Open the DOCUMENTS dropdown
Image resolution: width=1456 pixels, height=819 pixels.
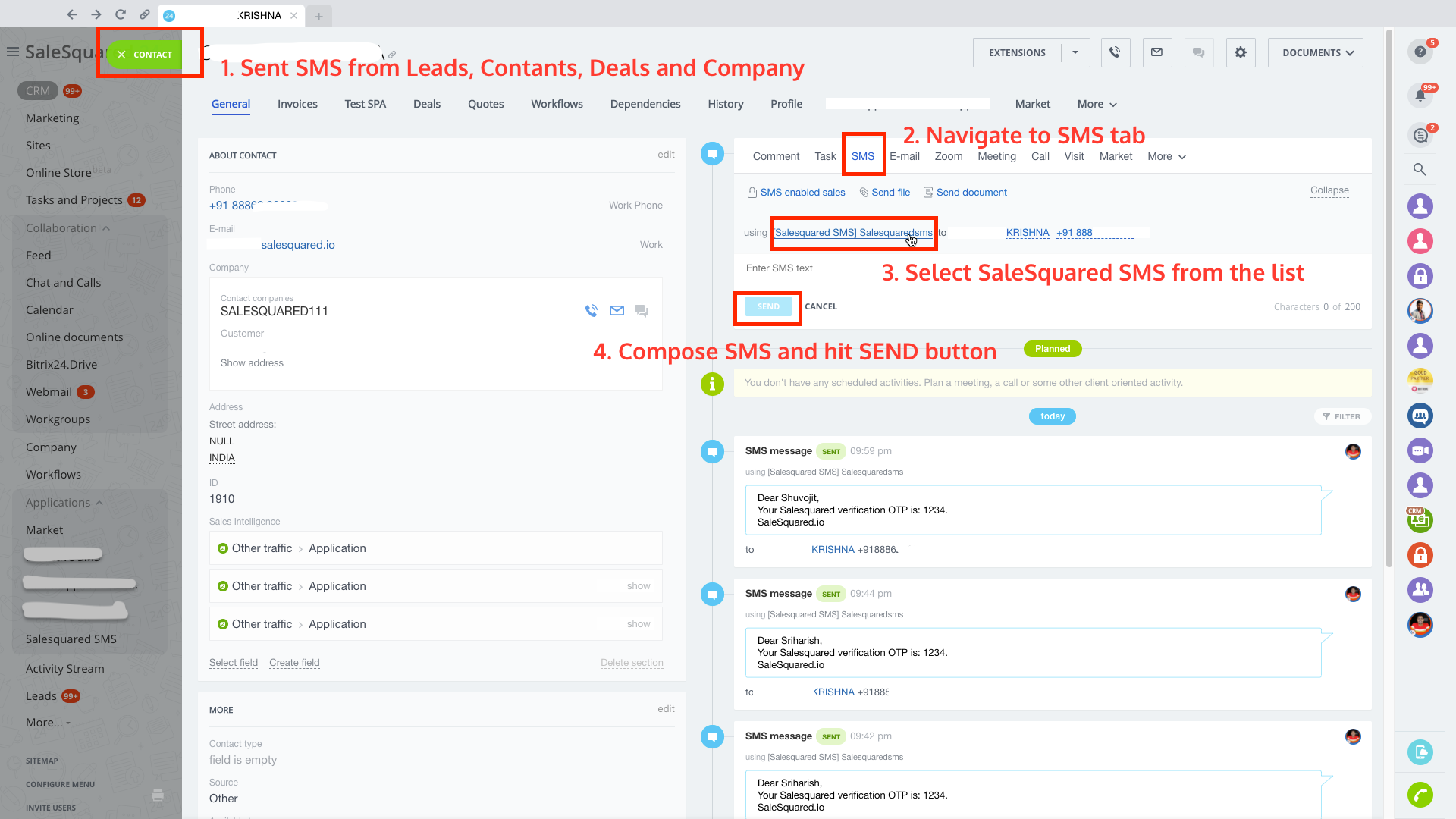1315,52
